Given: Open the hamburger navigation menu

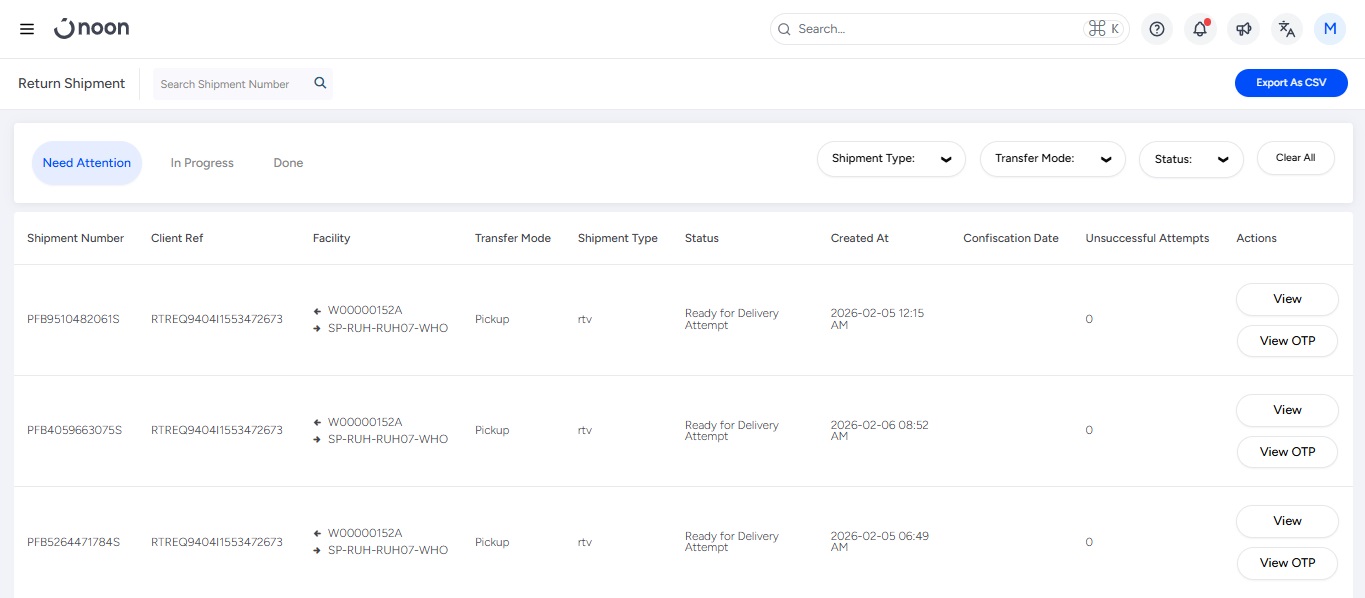Looking at the screenshot, I should [27, 29].
